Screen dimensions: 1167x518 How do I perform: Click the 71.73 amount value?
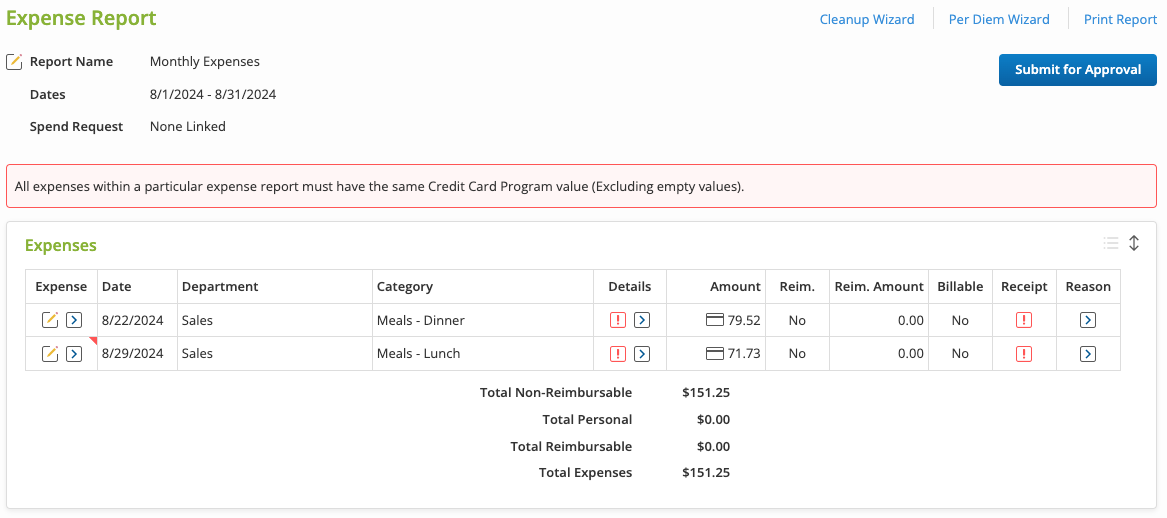(x=744, y=354)
